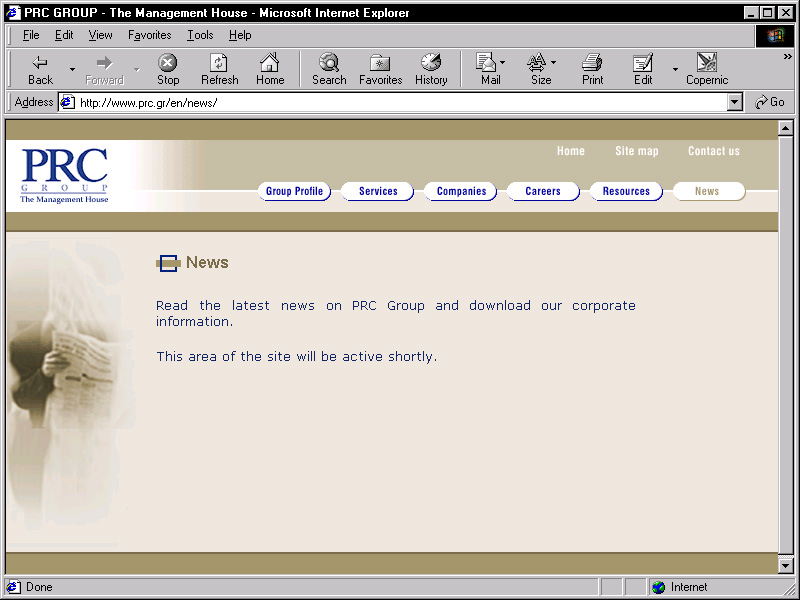This screenshot has height=600, width=800.
Task: Click the scrollbar down arrow
Action: tap(786, 565)
